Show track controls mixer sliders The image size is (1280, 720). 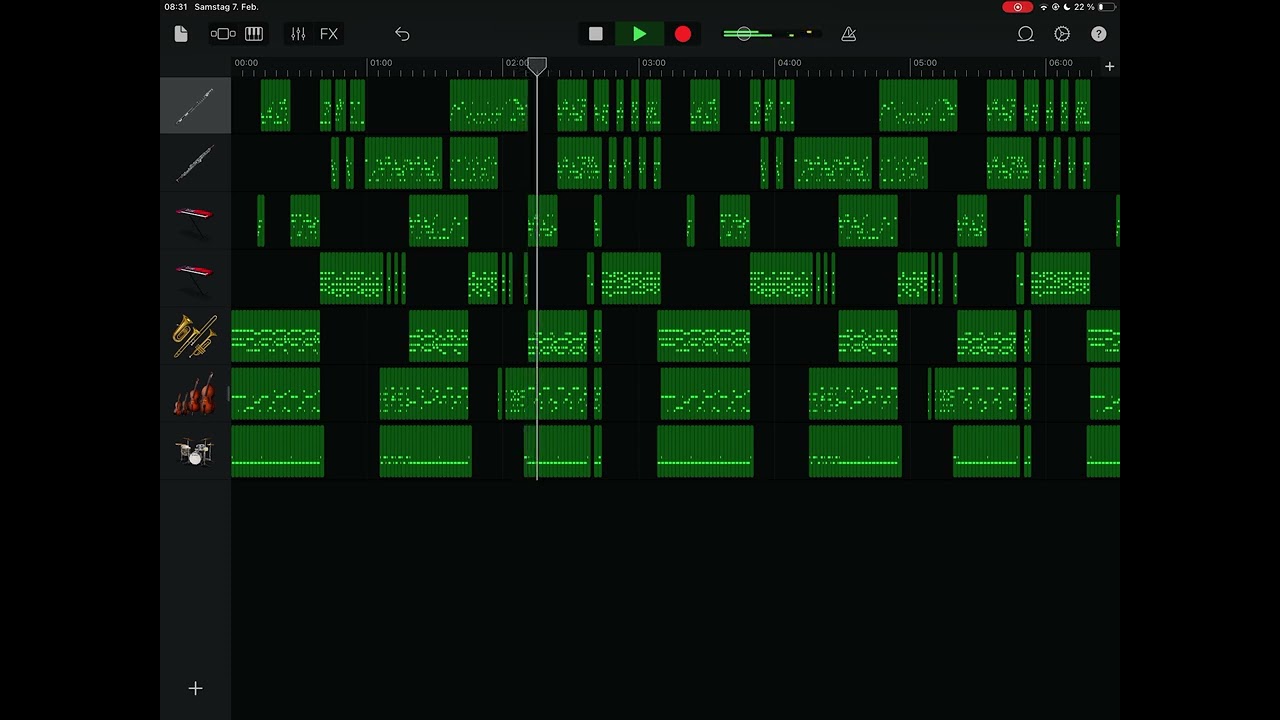coord(298,34)
